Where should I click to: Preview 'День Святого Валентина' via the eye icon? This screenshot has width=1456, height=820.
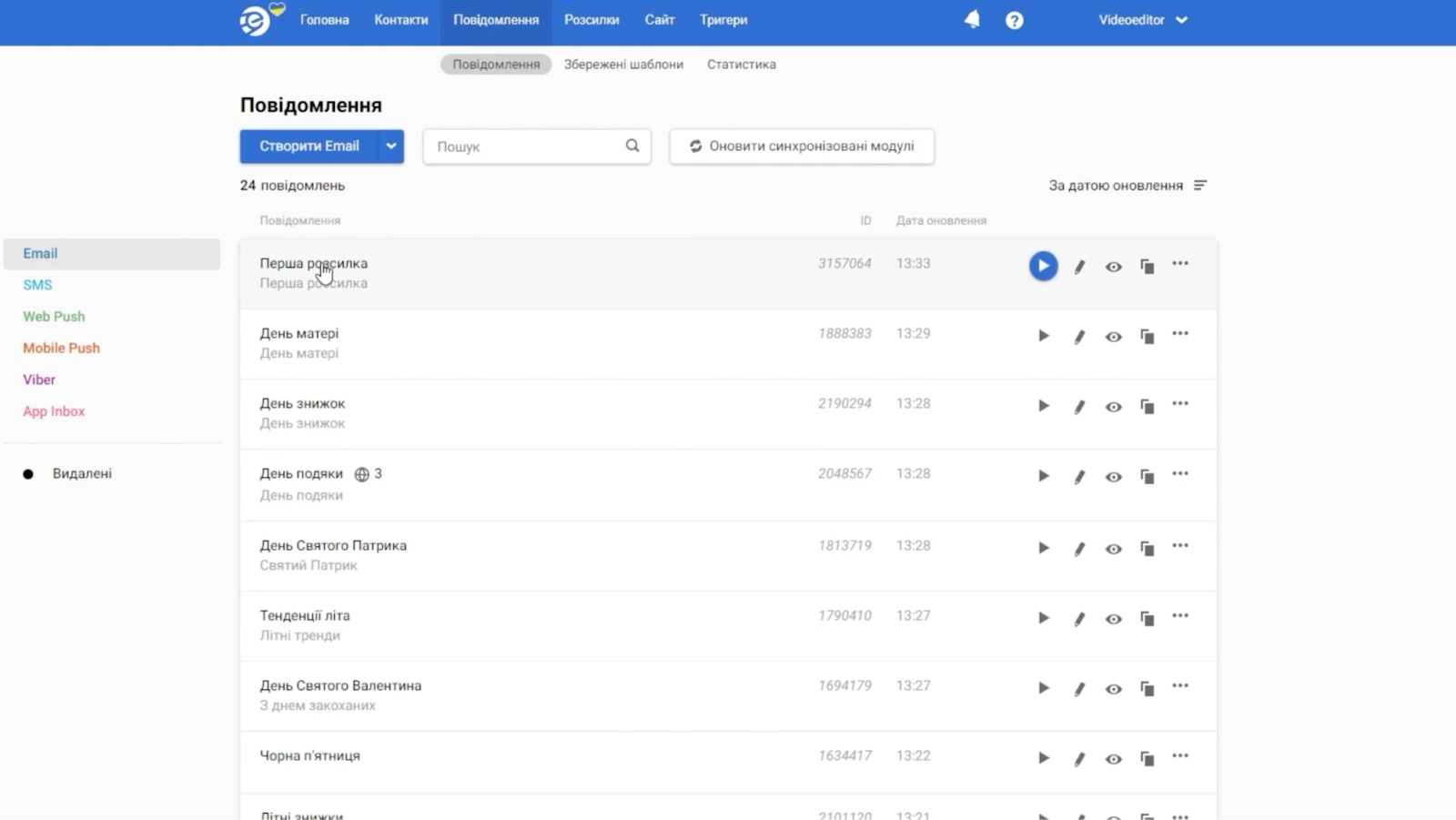click(x=1113, y=689)
